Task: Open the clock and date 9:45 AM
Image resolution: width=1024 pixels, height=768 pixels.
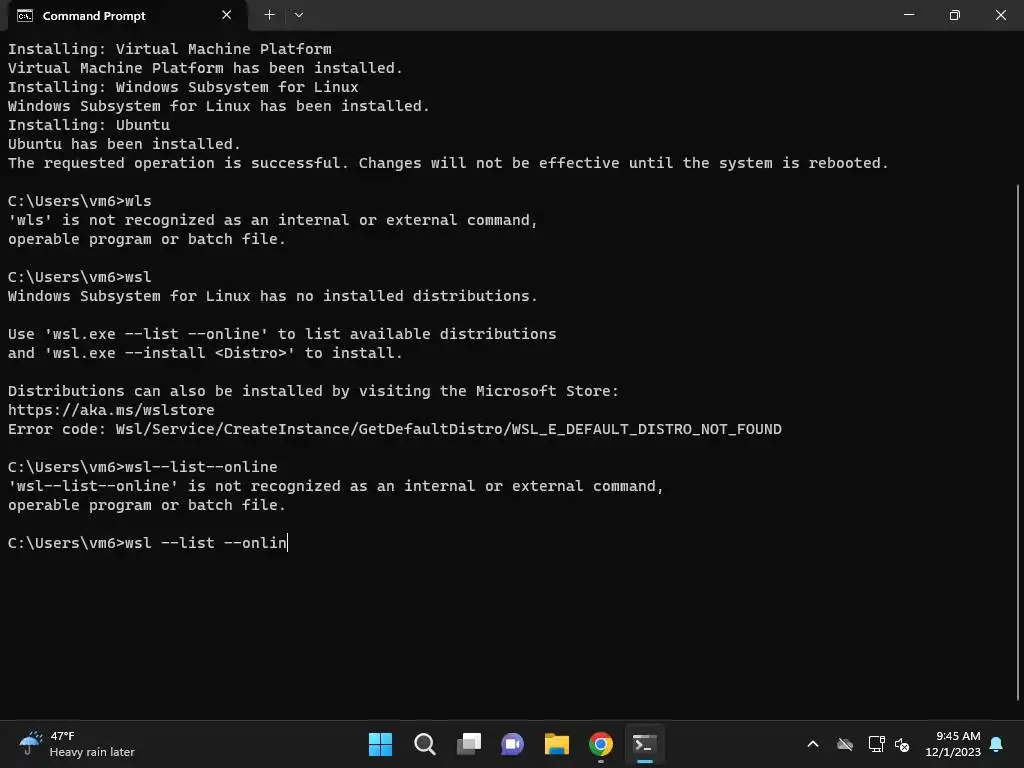Action: pos(953,744)
